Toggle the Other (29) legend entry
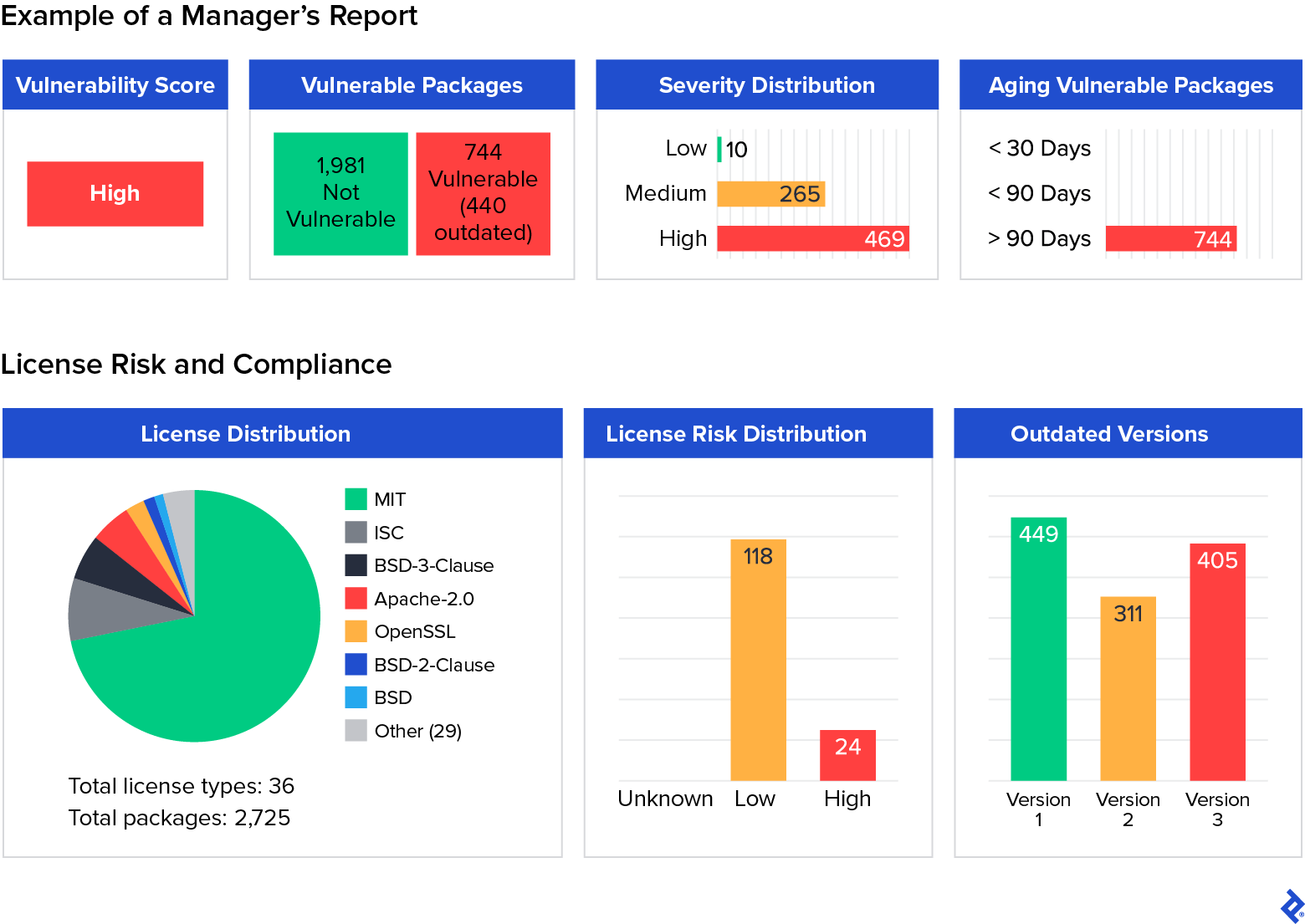Image resolution: width=1305 pixels, height=924 pixels. click(355, 730)
